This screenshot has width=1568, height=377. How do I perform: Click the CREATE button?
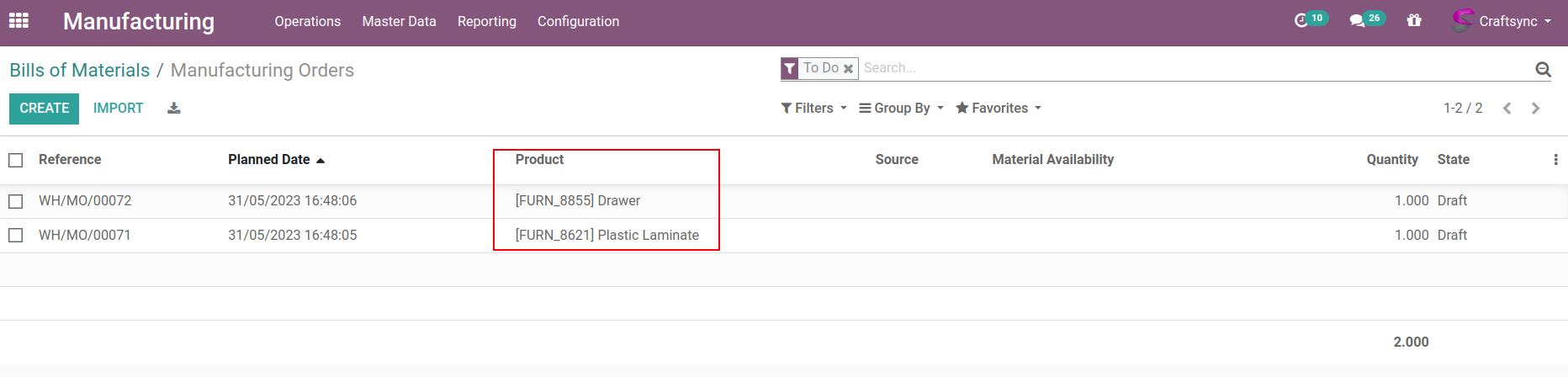45,109
